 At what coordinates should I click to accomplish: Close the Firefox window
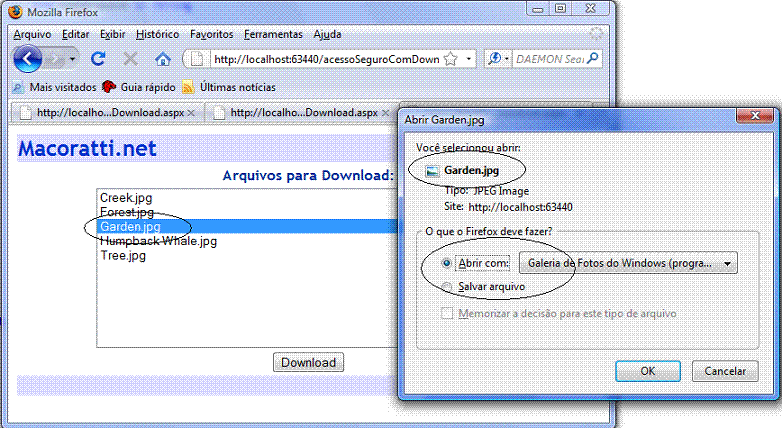tap(590, 8)
